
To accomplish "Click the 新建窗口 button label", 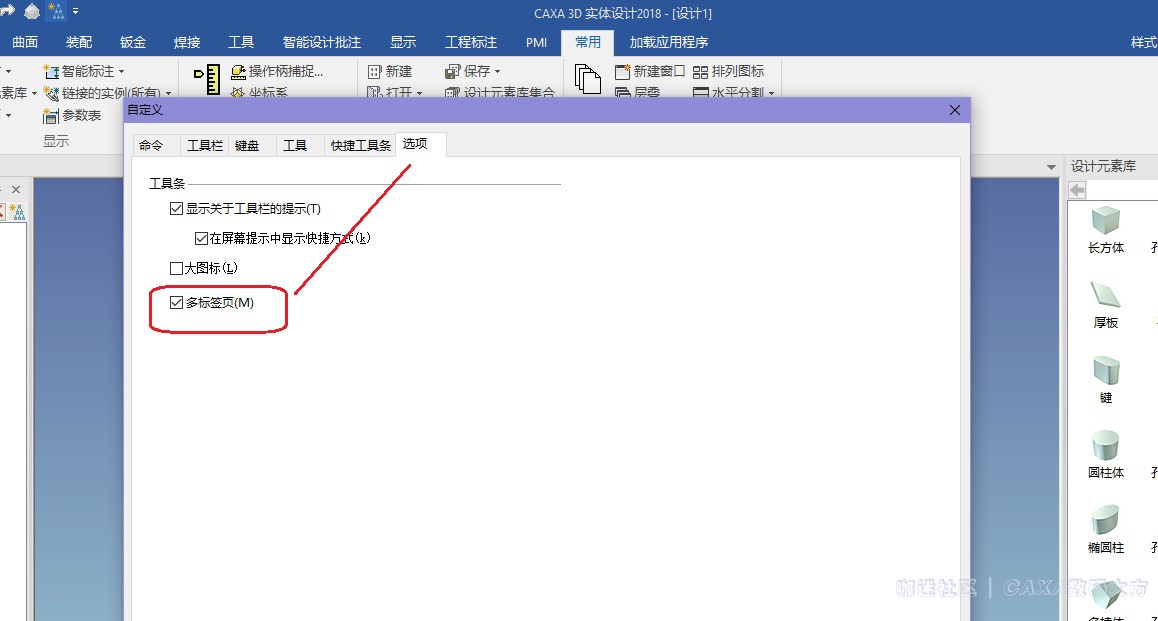I will 659,72.
